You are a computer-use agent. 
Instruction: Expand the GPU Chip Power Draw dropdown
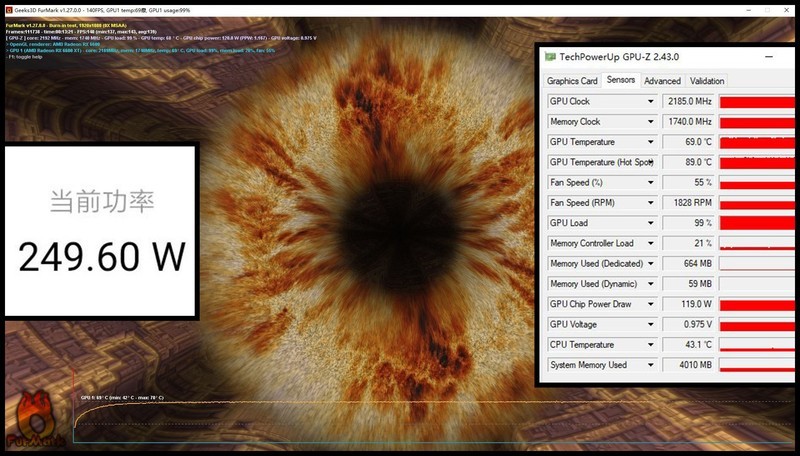click(x=651, y=304)
